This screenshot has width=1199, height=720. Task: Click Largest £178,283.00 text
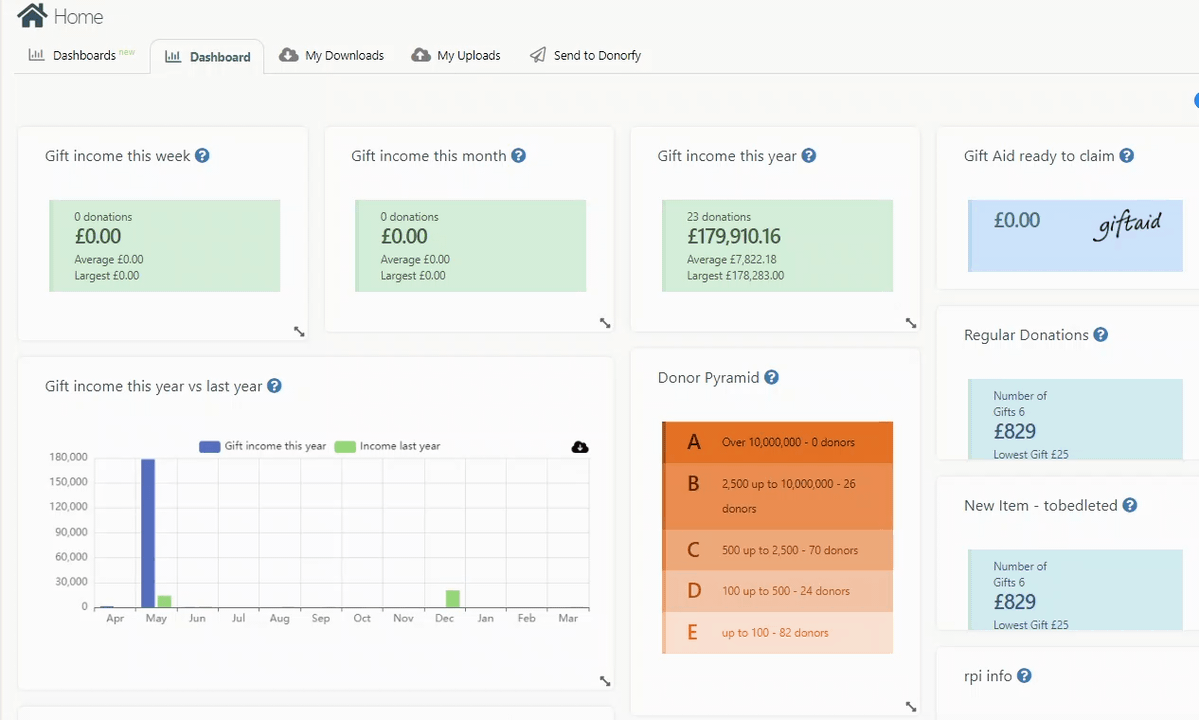pos(735,275)
